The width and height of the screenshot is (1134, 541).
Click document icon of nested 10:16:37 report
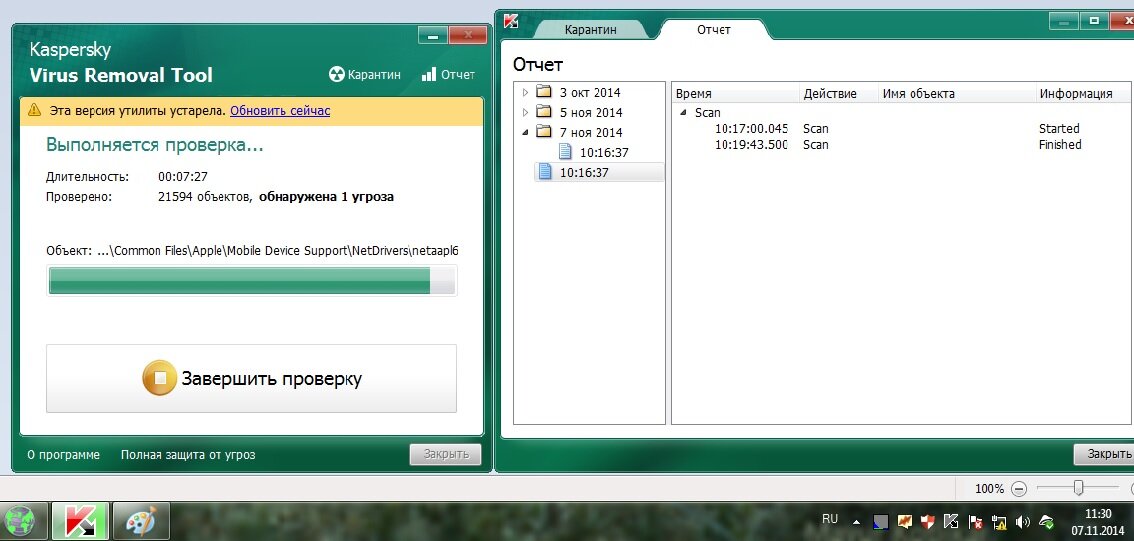point(566,152)
